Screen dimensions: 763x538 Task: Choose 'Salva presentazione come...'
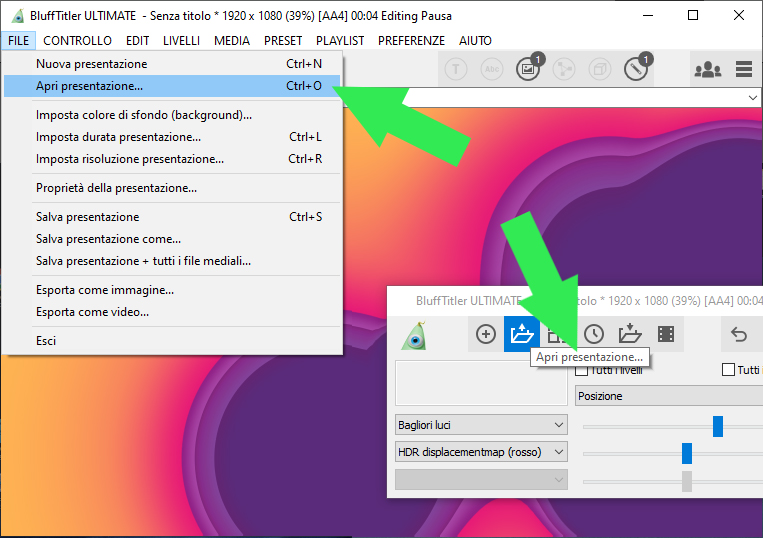(172, 239)
